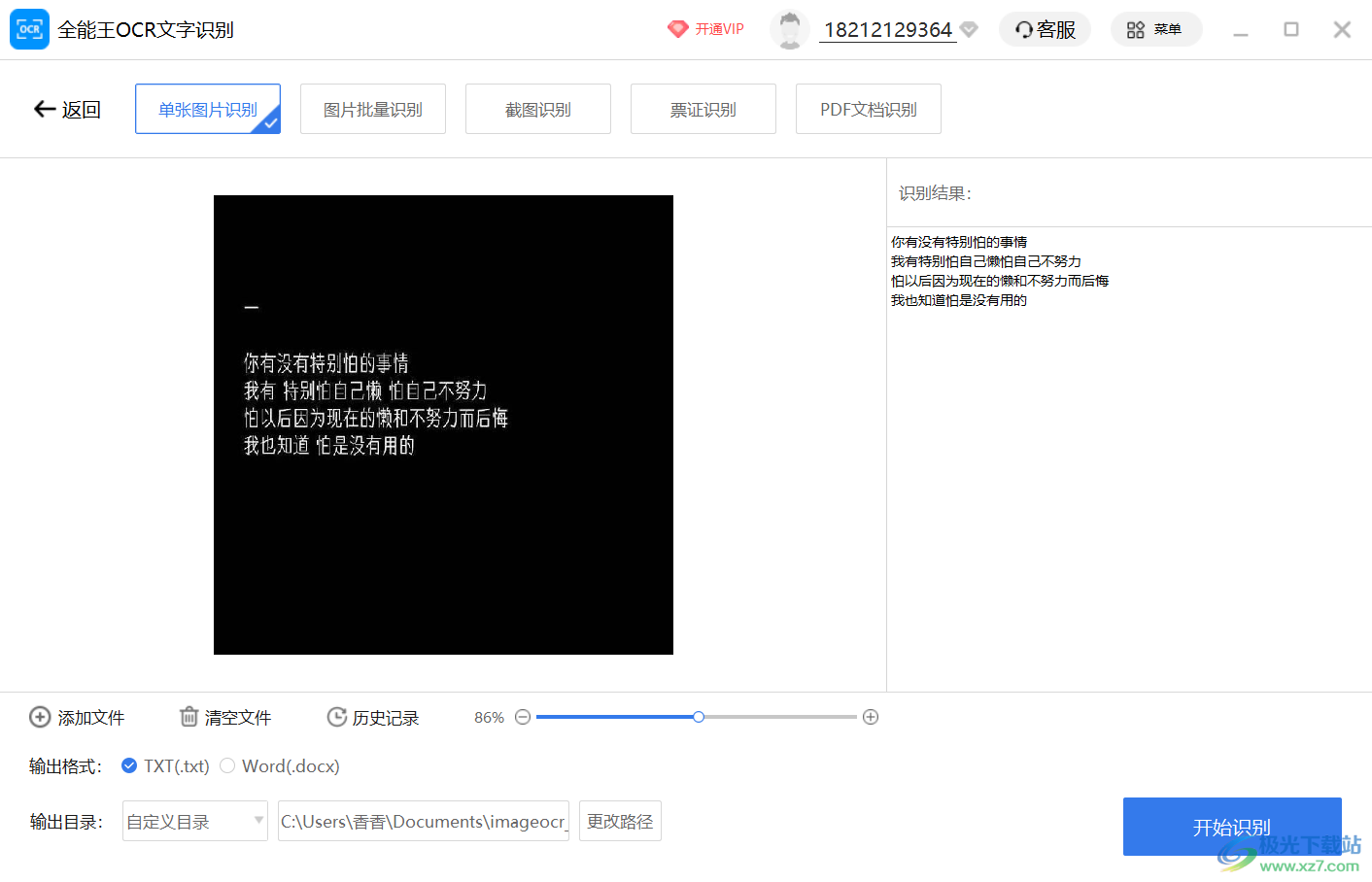Select 单张图片识别 tab
The image size is (1372, 882).
pos(208,109)
